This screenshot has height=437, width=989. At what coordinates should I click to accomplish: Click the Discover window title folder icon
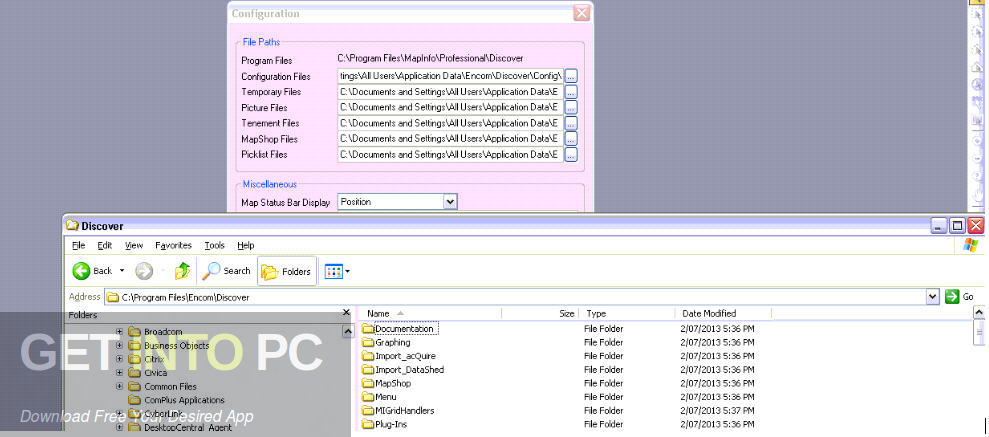coord(73,226)
